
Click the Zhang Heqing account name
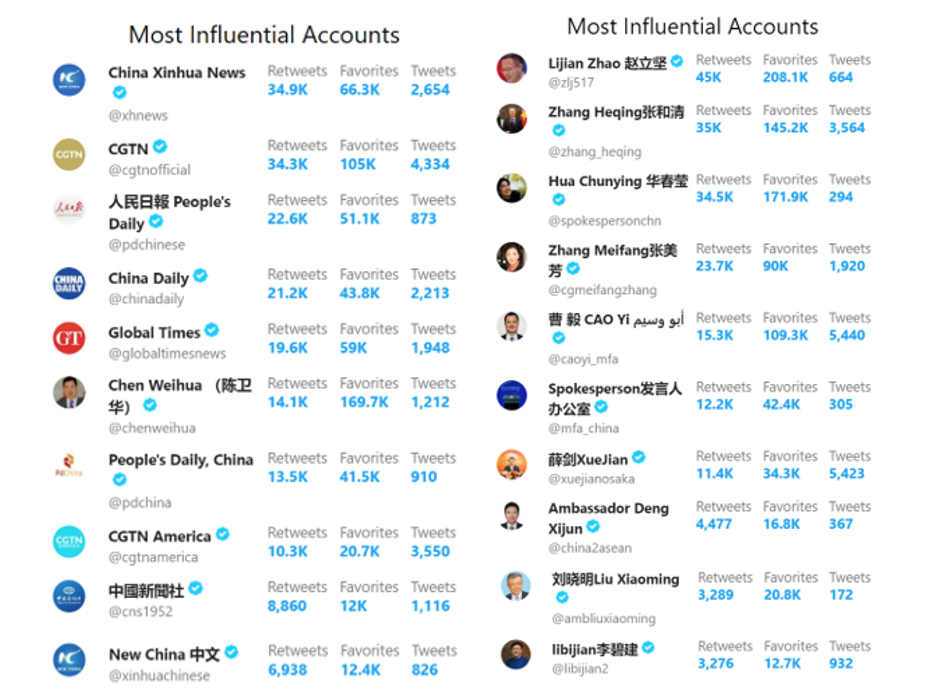click(616, 112)
